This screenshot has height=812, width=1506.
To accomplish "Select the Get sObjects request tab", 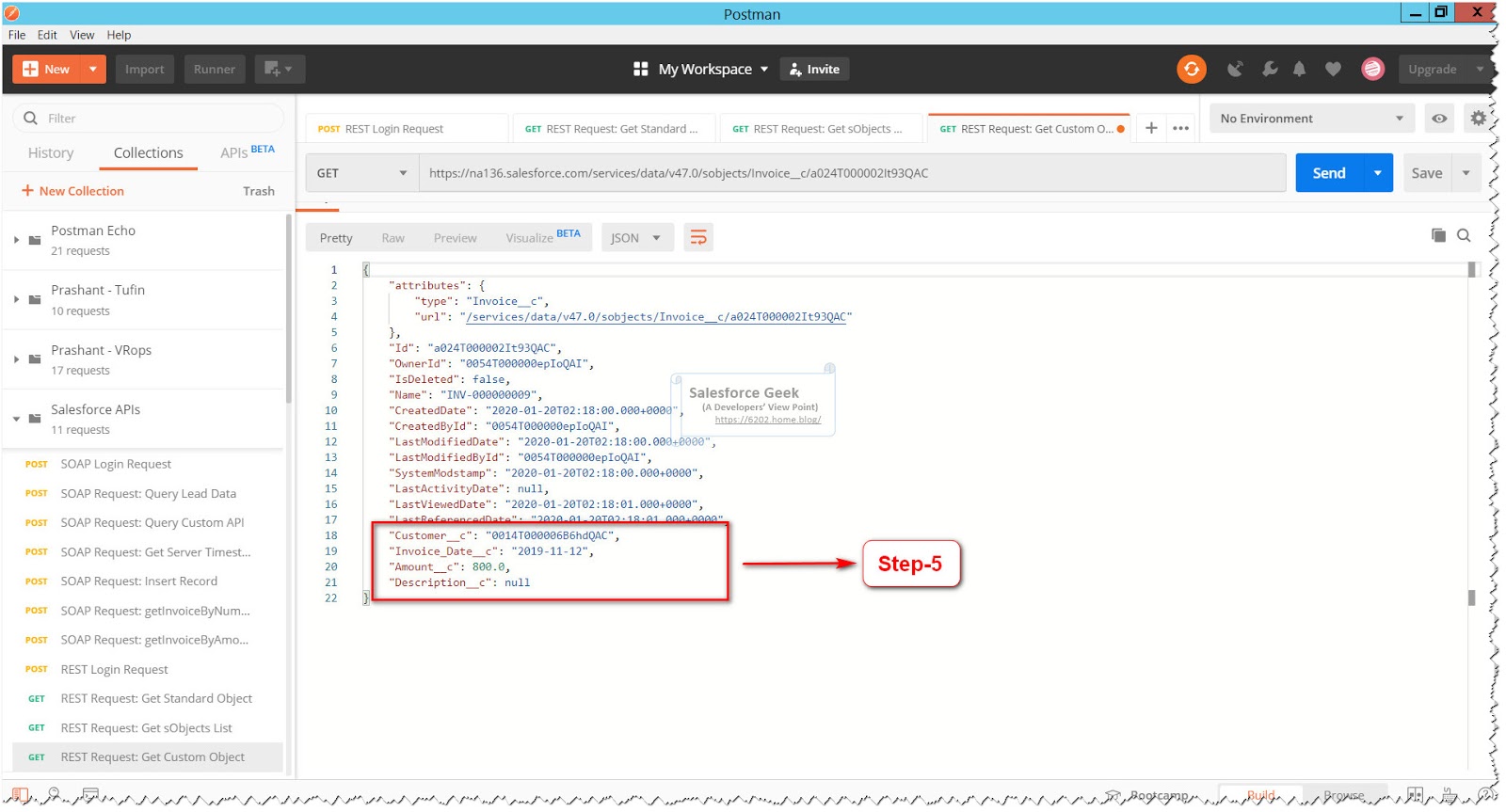I will [821, 128].
